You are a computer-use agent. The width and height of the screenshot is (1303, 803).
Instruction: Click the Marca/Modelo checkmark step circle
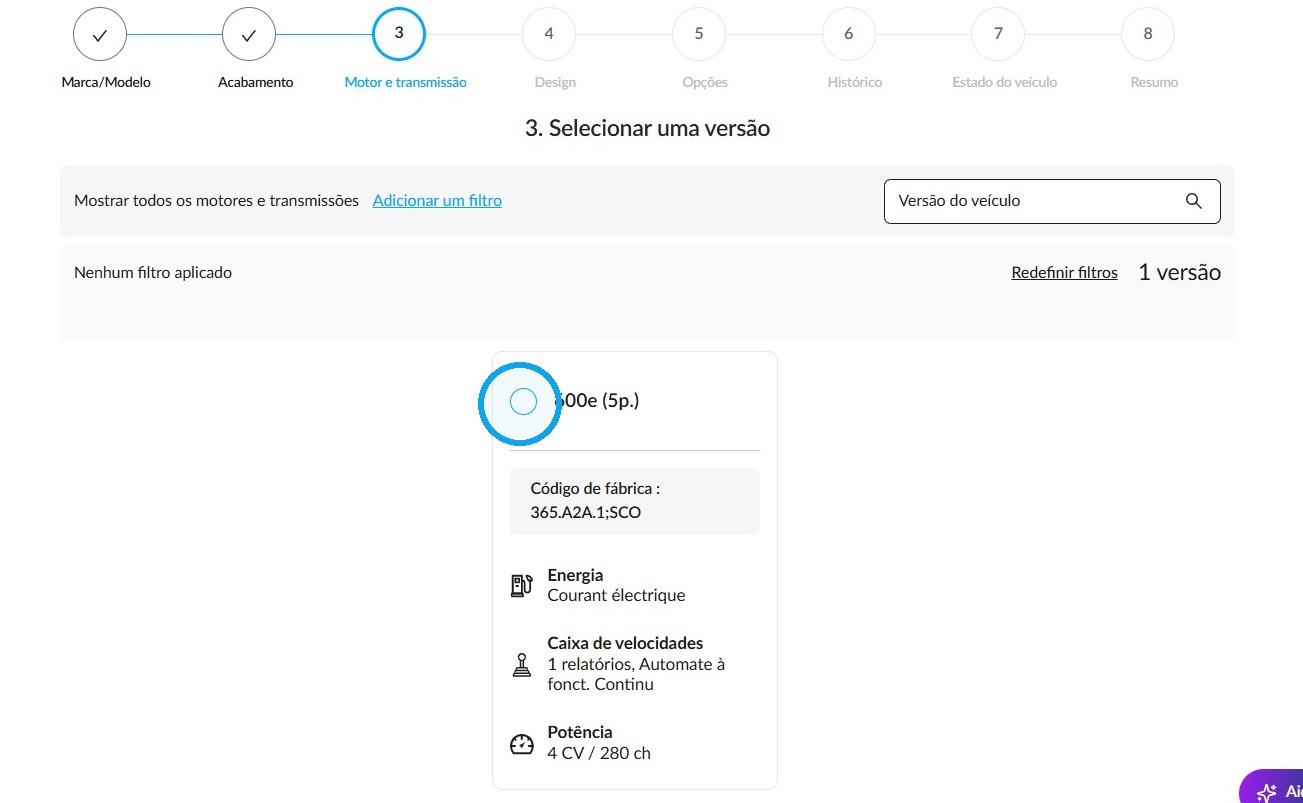[100, 35]
